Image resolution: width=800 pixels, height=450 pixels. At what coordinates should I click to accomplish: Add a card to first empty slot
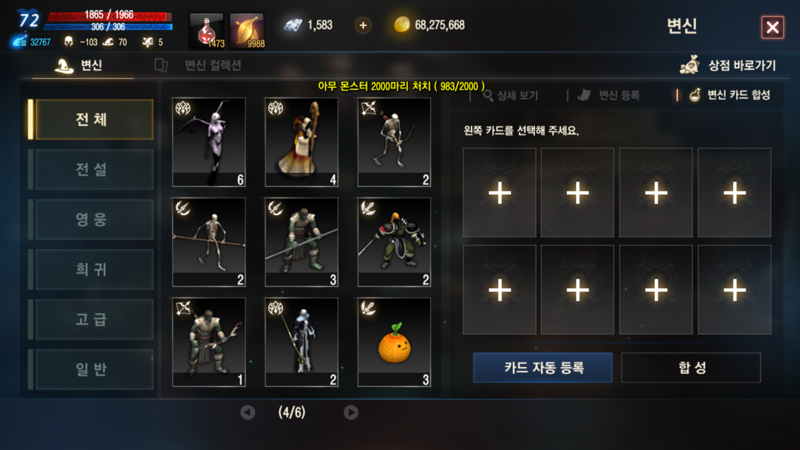[499, 192]
